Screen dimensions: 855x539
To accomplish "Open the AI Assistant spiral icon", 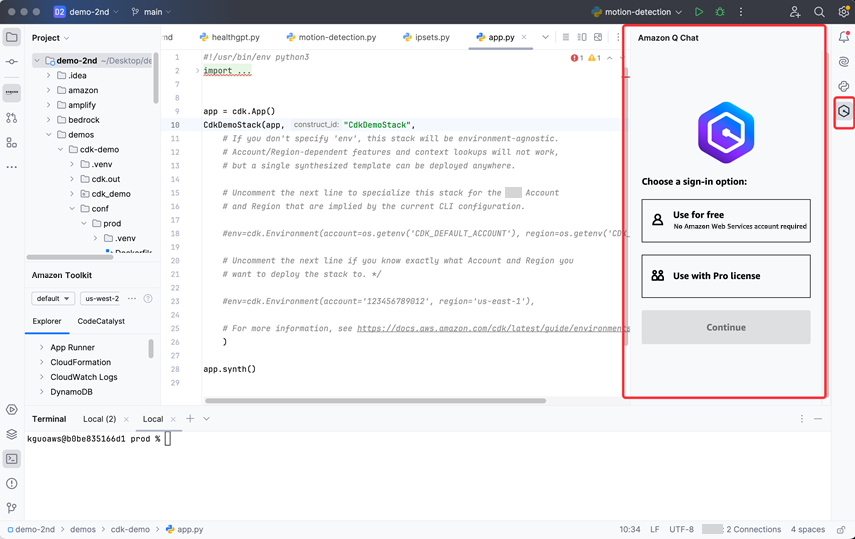I will pyautogui.click(x=844, y=62).
